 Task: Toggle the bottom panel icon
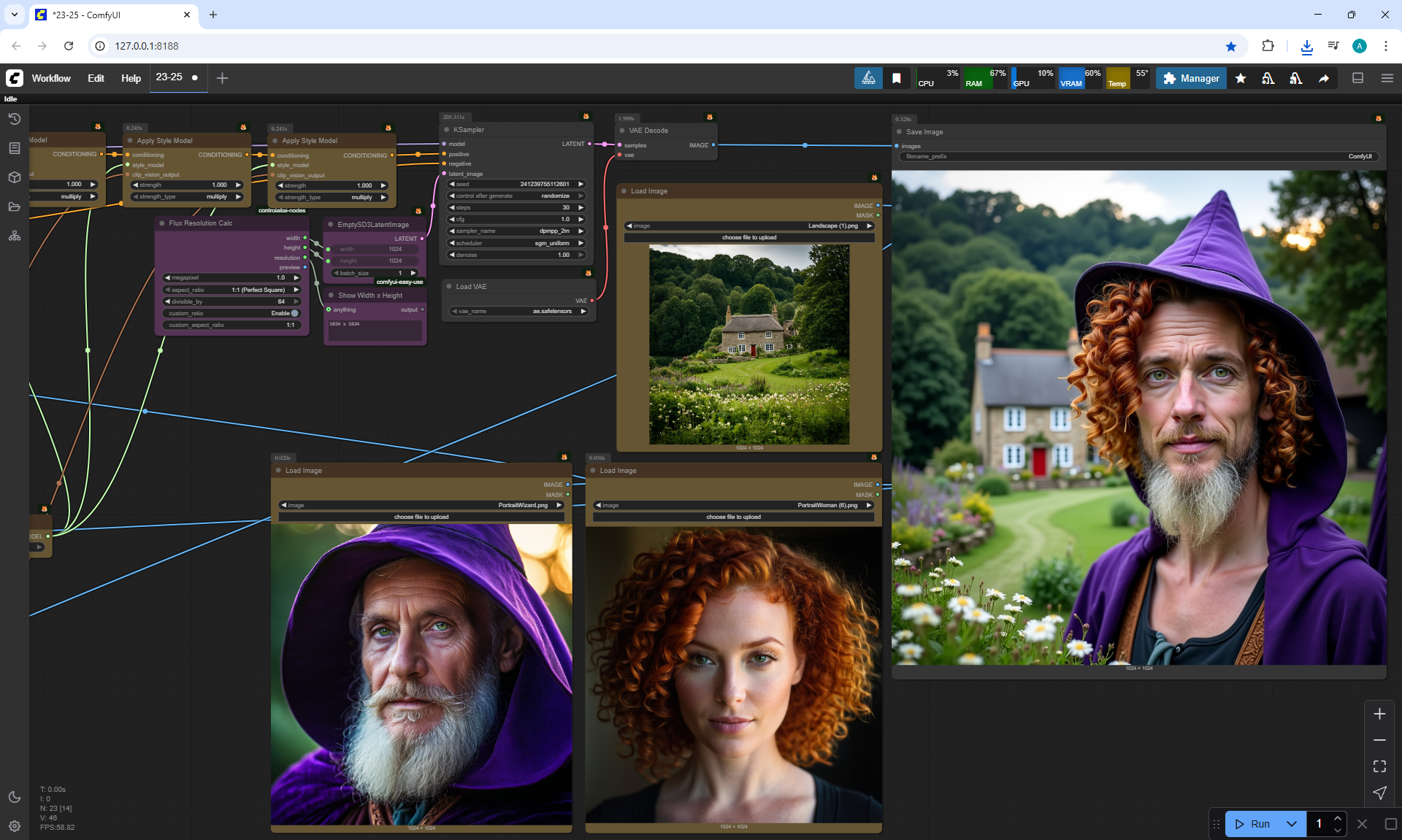[1357, 78]
